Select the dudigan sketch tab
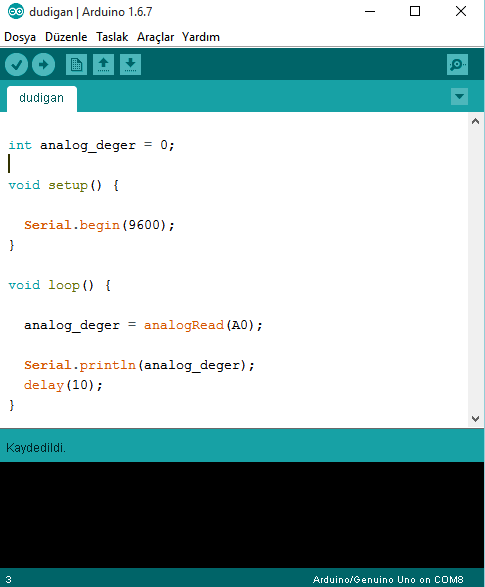485x587 pixels. [x=42, y=98]
